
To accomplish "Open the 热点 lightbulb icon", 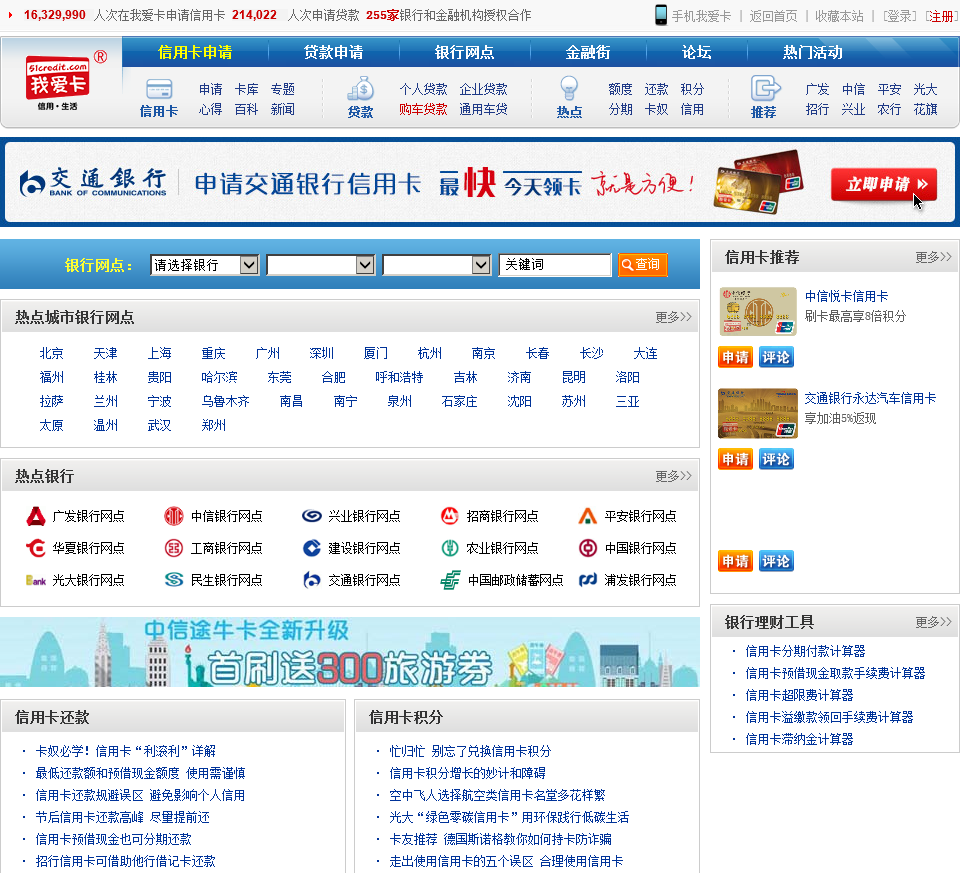I will click(569, 89).
